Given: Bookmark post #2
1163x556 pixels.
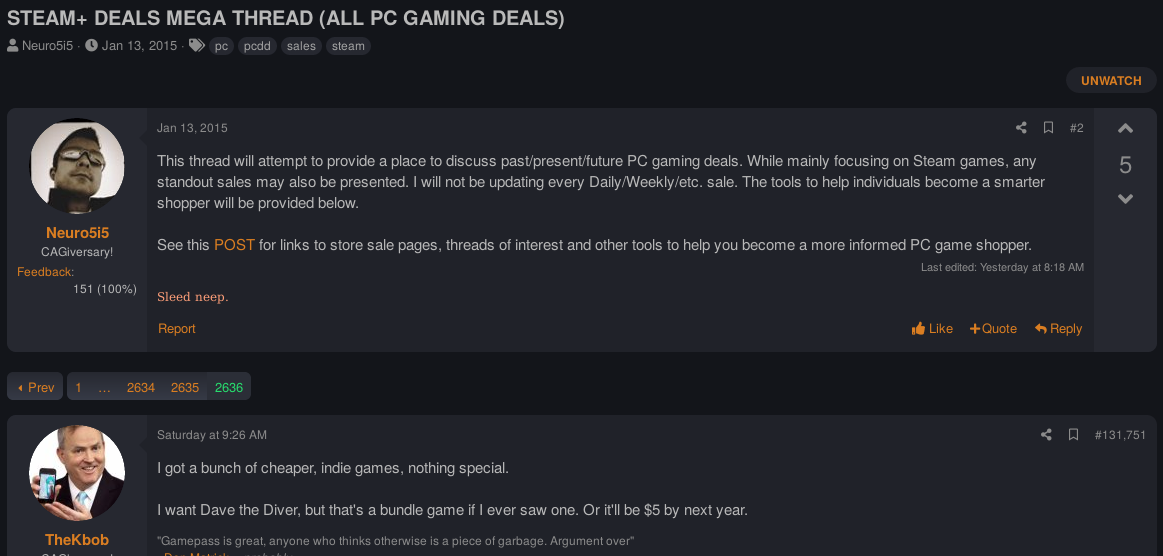Looking at the screenshot, I should [1048, 128].
